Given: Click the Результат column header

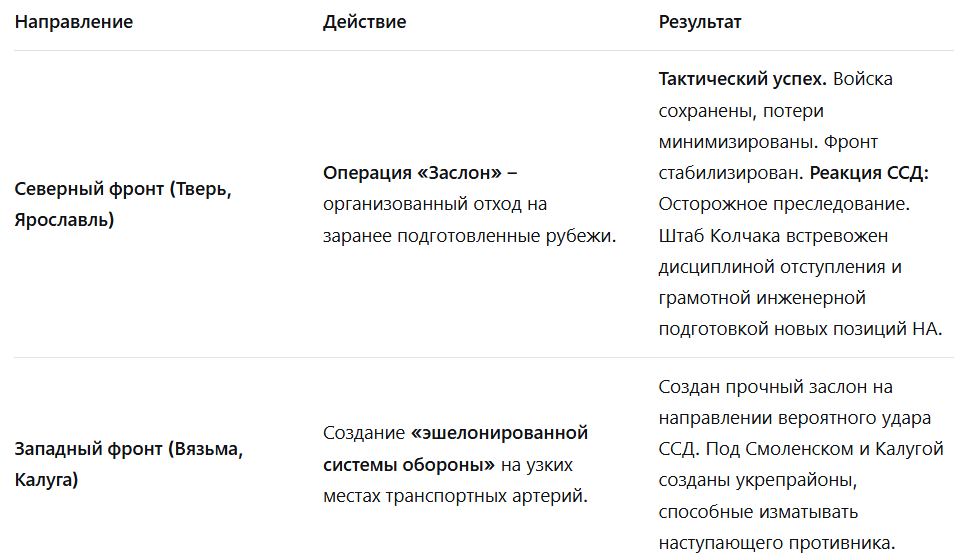Looking at the screenshot, I should click(700, 22).
